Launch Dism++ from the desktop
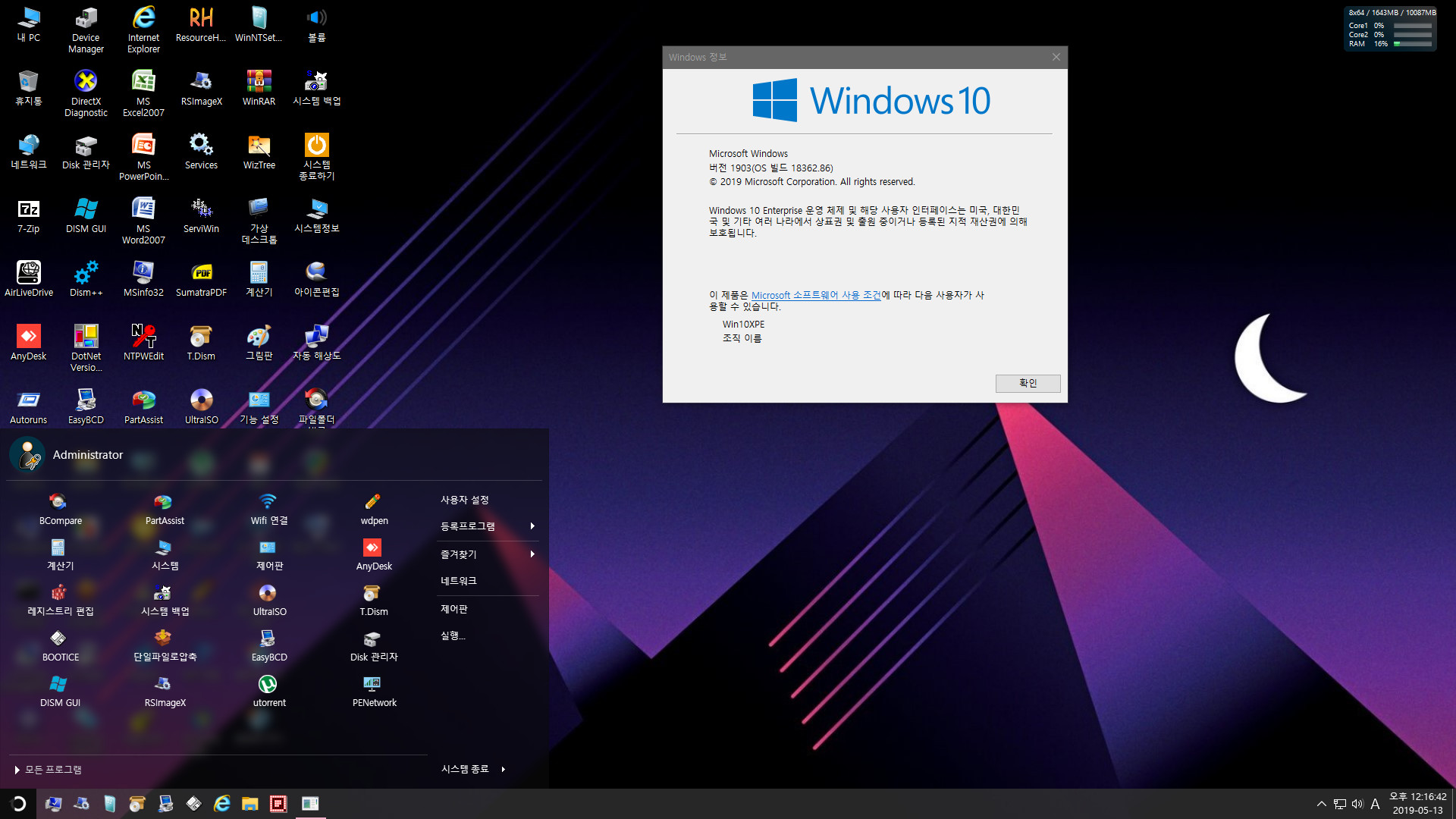Viewport: 1456px width, 819px height. tap(86, 279)
